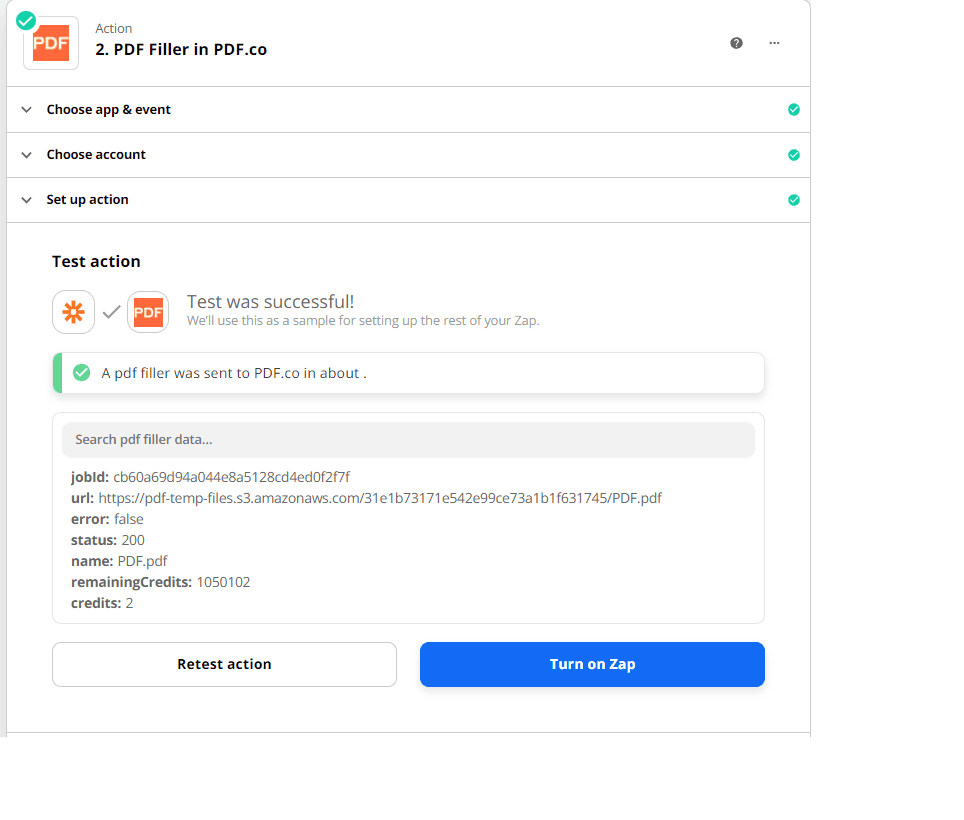Image resolution: width=964 pixels, height=820 pixels.
Task: Click green check on Choose account row
Action: point(793,155)
